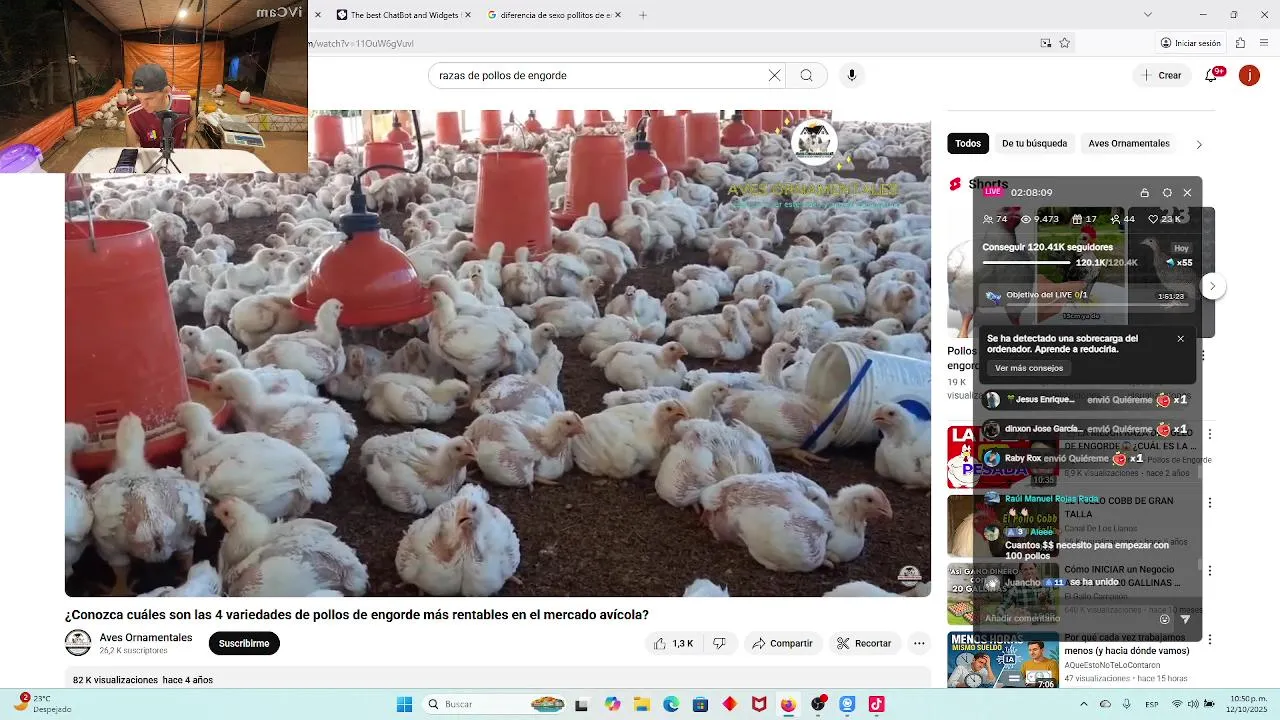Click Ver más consejos button

1029,368
